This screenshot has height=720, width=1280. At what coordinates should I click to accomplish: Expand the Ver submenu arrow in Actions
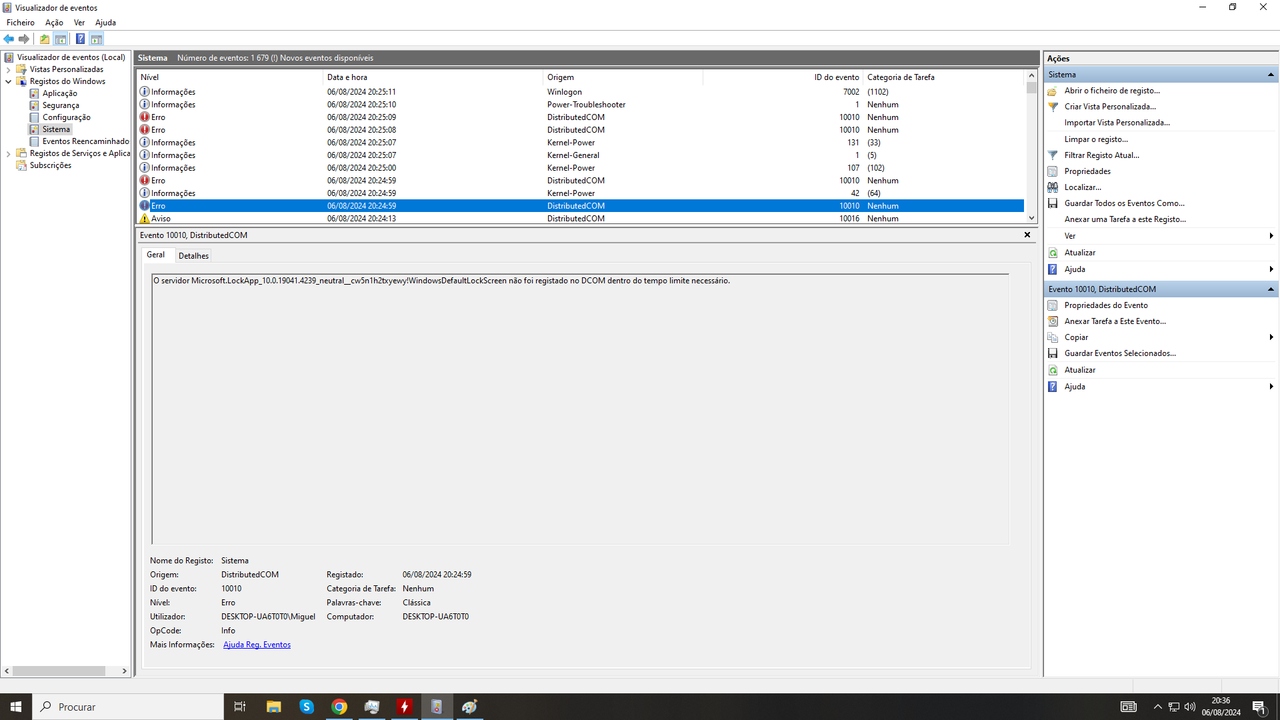click(1271, 236)
